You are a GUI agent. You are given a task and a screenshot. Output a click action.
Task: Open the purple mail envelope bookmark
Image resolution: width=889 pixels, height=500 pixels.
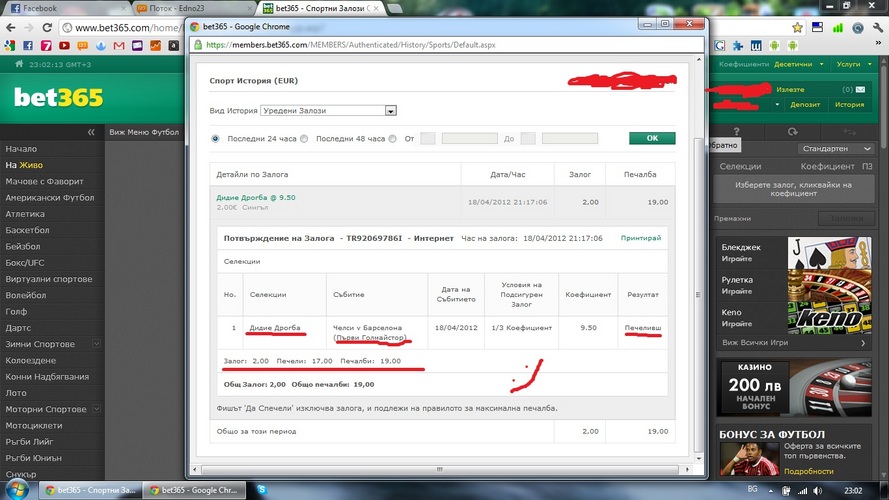(137, 46)
